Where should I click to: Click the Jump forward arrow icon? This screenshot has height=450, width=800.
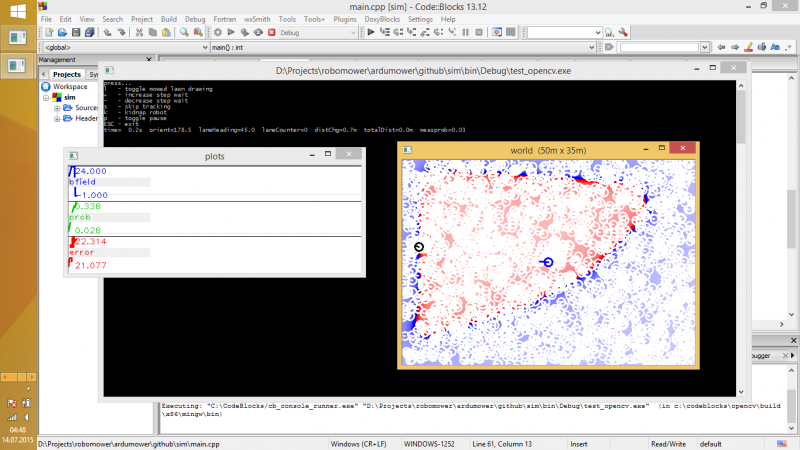(x=735, y=47)
